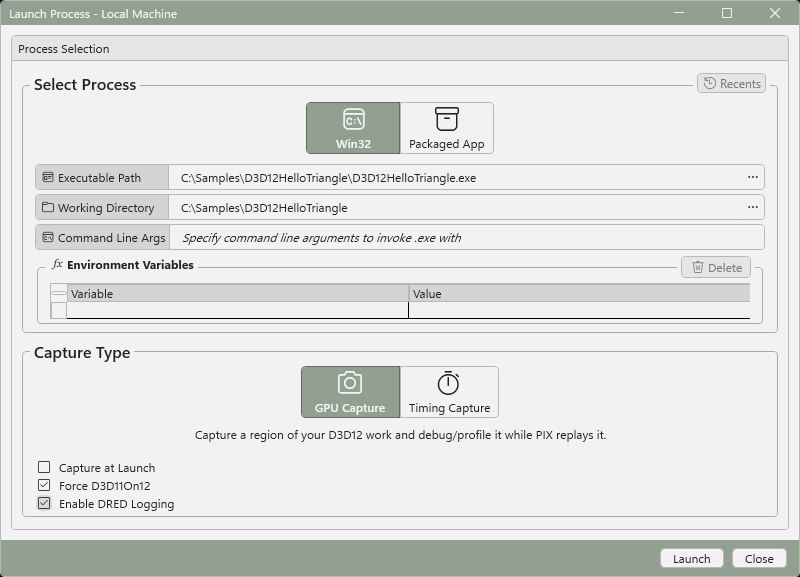Switch to Packaged App process type

[446, 128]
